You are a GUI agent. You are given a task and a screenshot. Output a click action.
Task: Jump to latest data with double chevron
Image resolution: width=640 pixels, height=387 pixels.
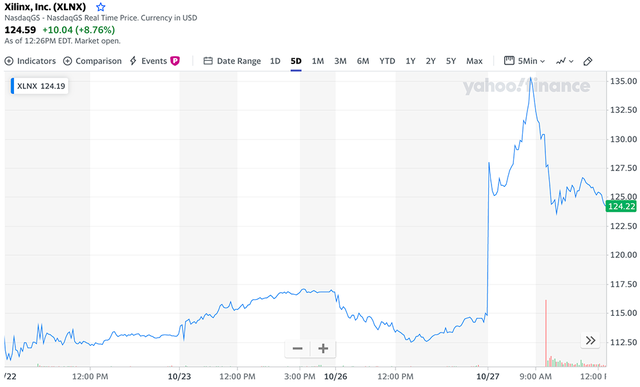pos(590,340)
